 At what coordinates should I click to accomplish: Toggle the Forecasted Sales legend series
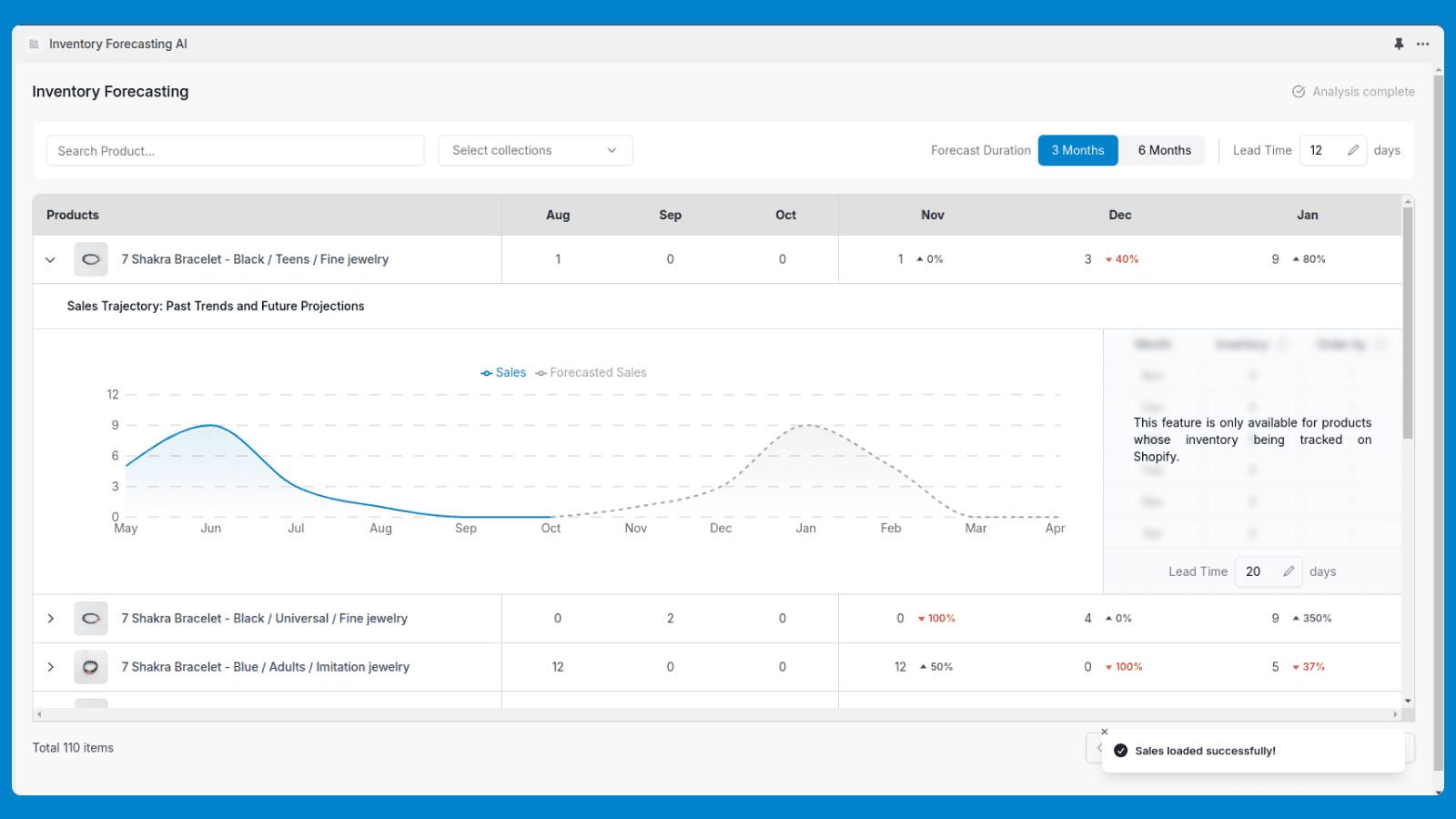[x=591, y=373]
